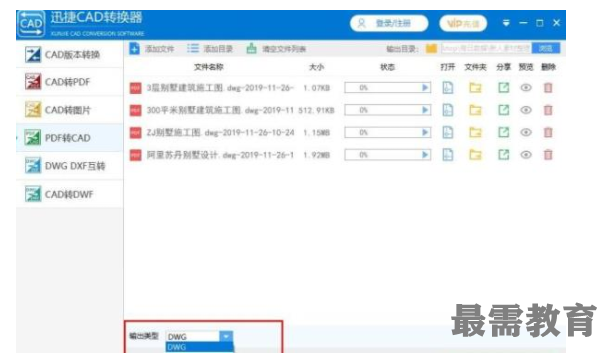
Task: Click the VIP充值 recharge button
Action: [463, 23]
